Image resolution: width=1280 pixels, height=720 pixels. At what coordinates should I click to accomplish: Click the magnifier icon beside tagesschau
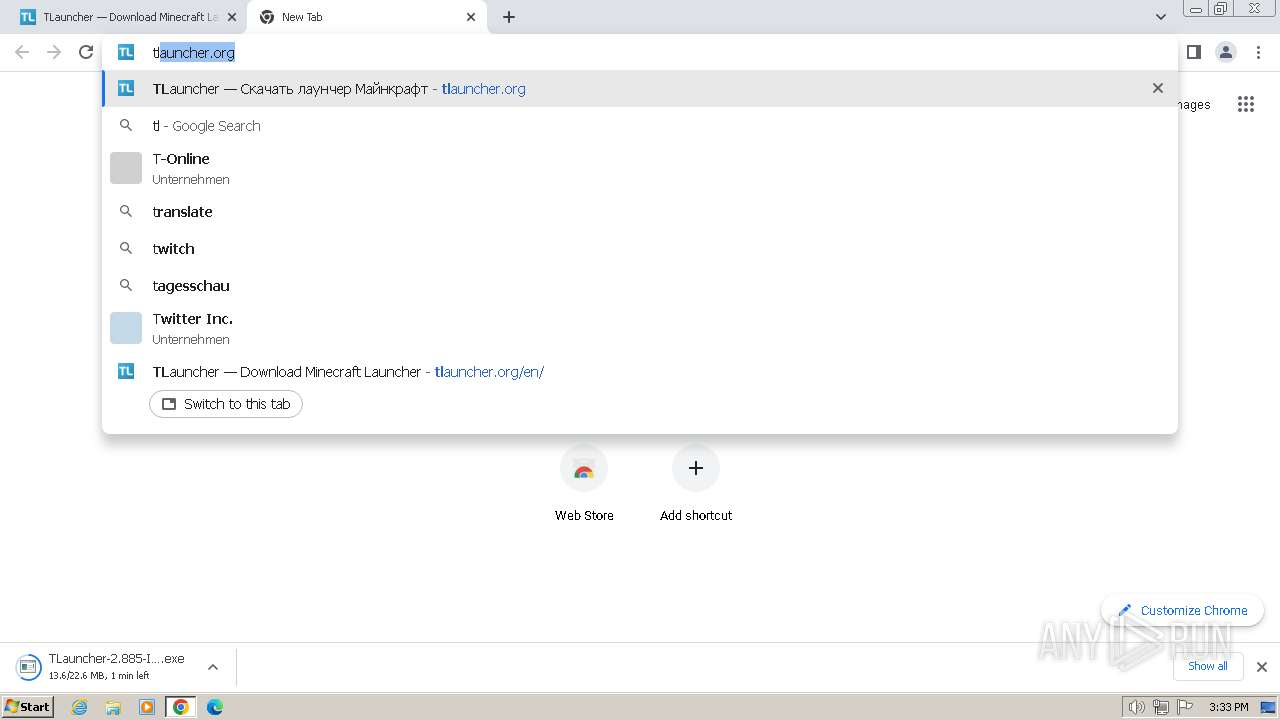pos(126,285)
